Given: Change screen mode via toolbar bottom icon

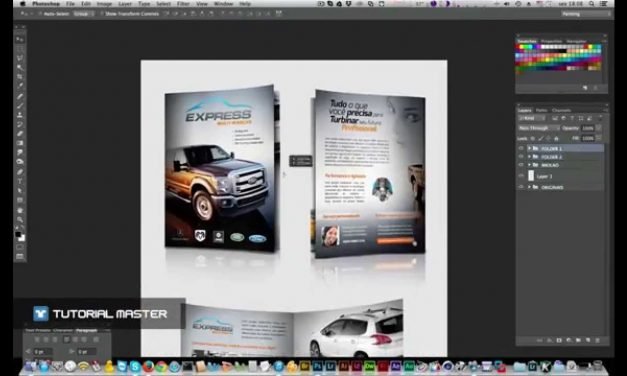Looking at the screenshot, I should [20, 256].
